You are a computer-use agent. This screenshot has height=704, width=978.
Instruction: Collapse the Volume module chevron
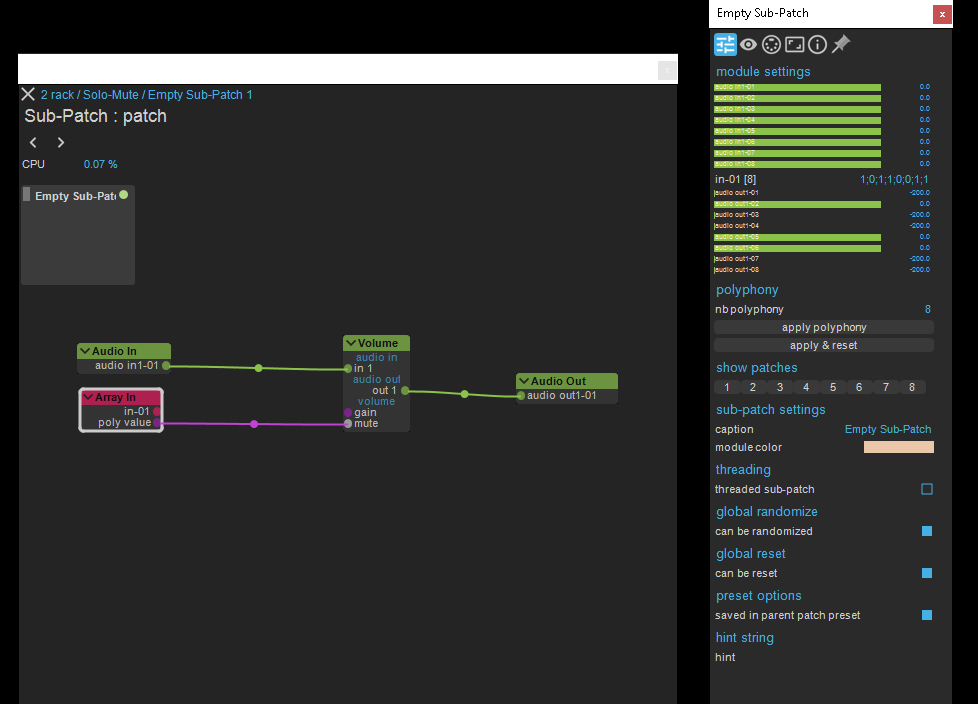pos(351,343)
